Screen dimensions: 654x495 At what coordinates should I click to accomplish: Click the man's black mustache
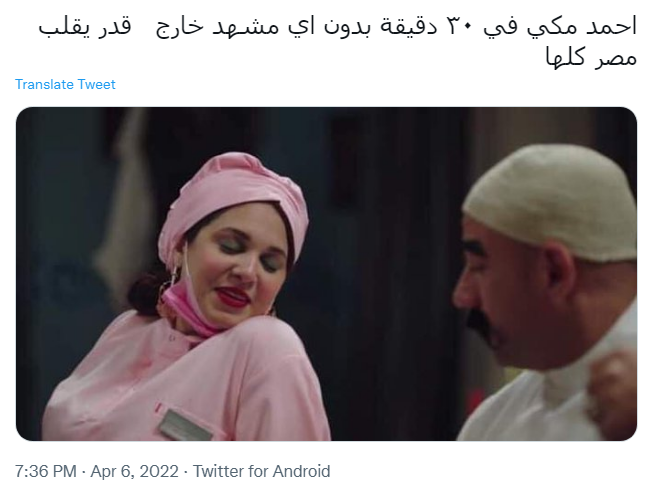pyautogui.click(x=480, y=321)
